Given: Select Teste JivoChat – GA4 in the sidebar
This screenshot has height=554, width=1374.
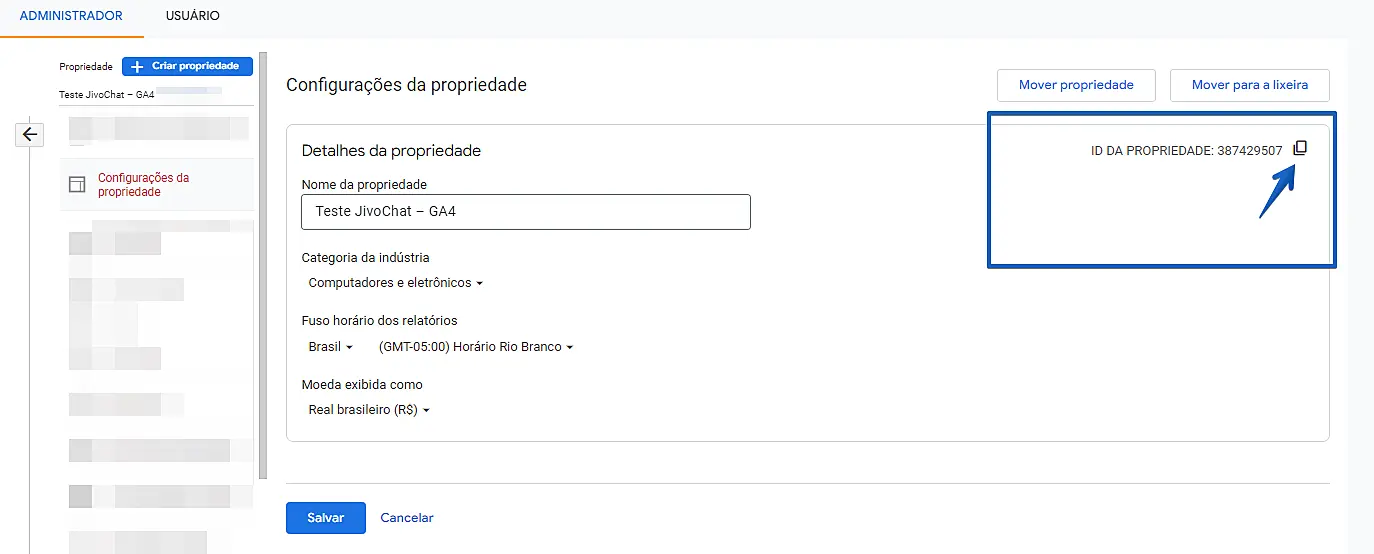Looking at the screenshot, I should 107,94.
